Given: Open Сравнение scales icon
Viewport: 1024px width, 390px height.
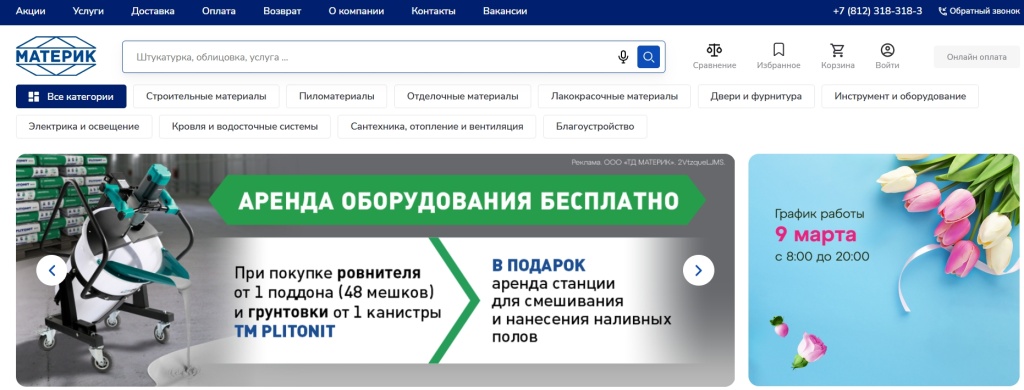Looking at the screenshot, I should [714, 50].
